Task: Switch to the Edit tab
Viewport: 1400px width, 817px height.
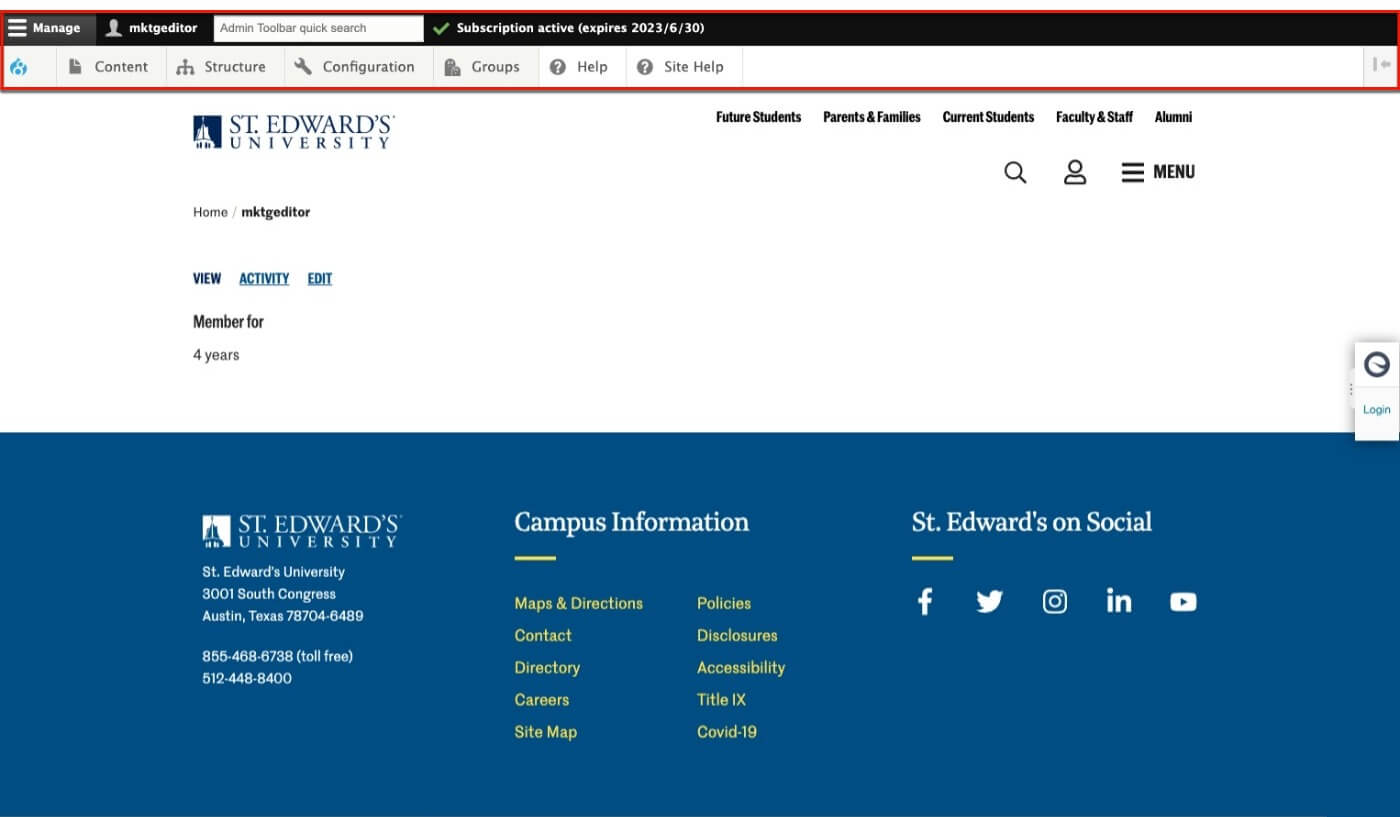Action: pyautogui.click(x=319, y=279)
